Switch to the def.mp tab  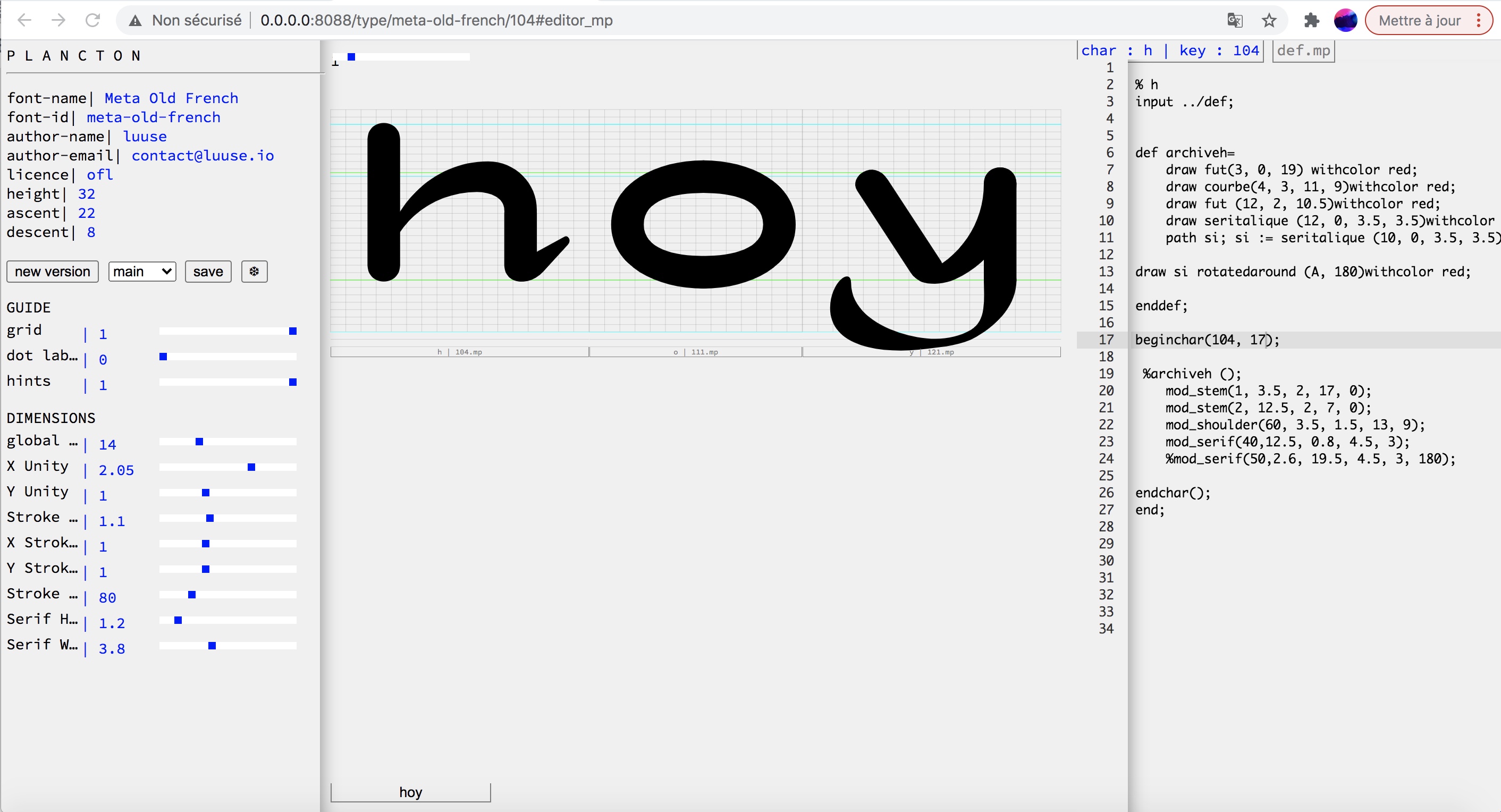pos(1303,50)
